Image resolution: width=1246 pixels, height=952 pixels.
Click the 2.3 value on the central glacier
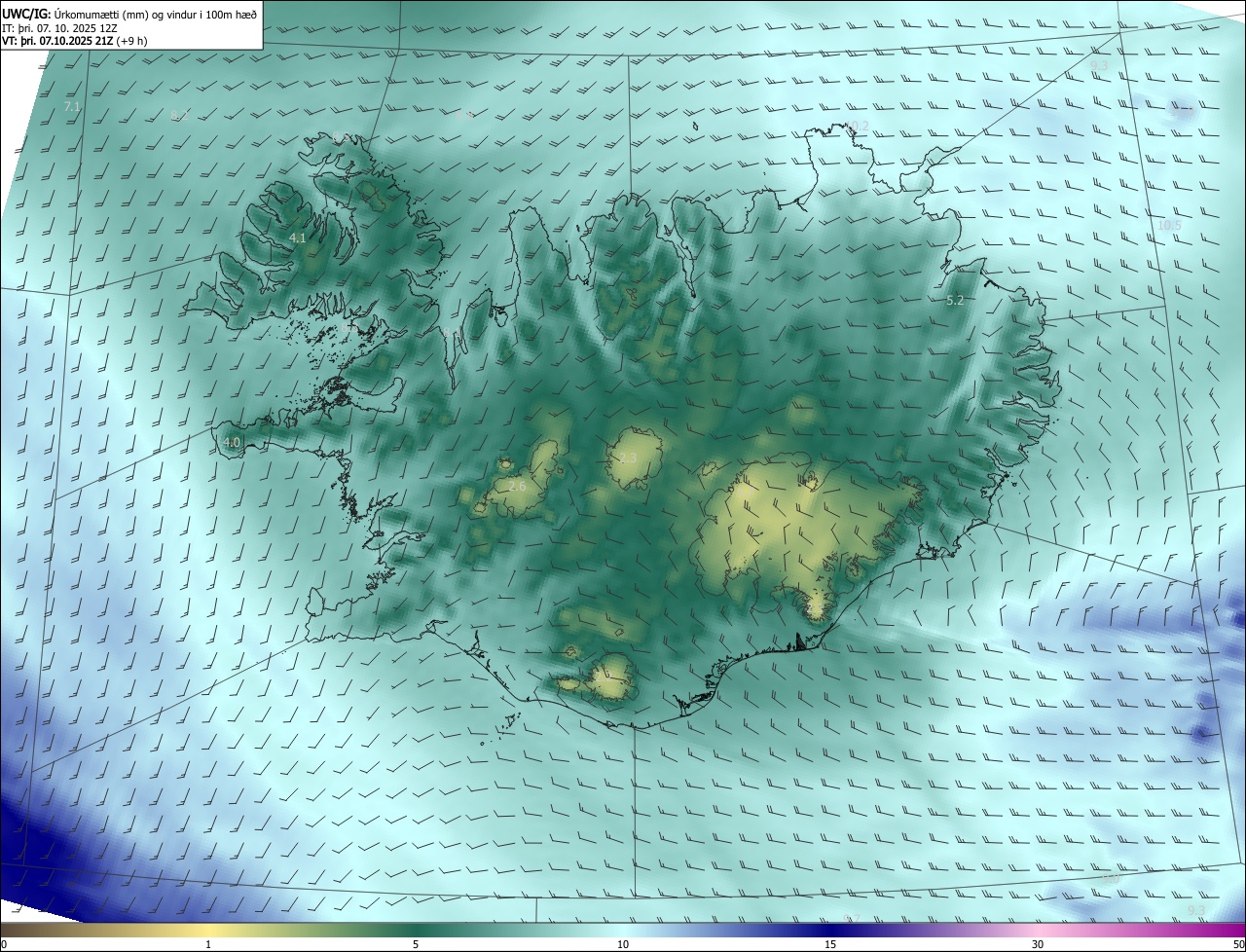click(x=628, y=458)
